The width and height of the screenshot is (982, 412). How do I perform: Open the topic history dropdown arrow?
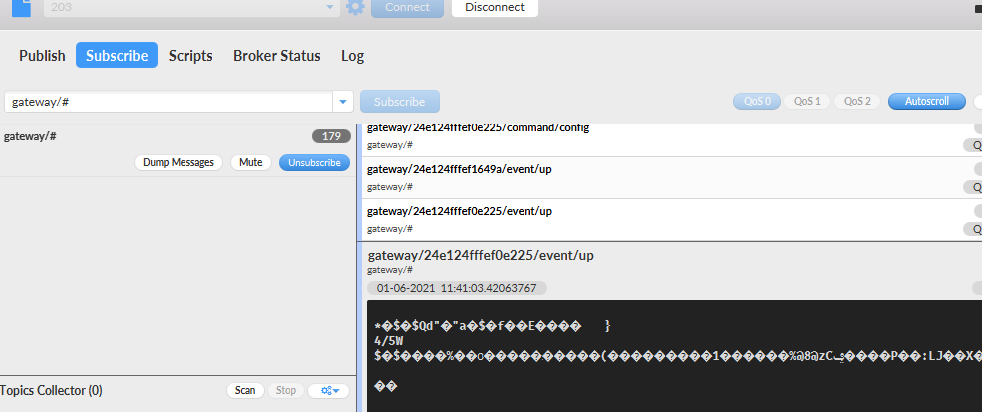pyautogui.click(x=344, y=102)
